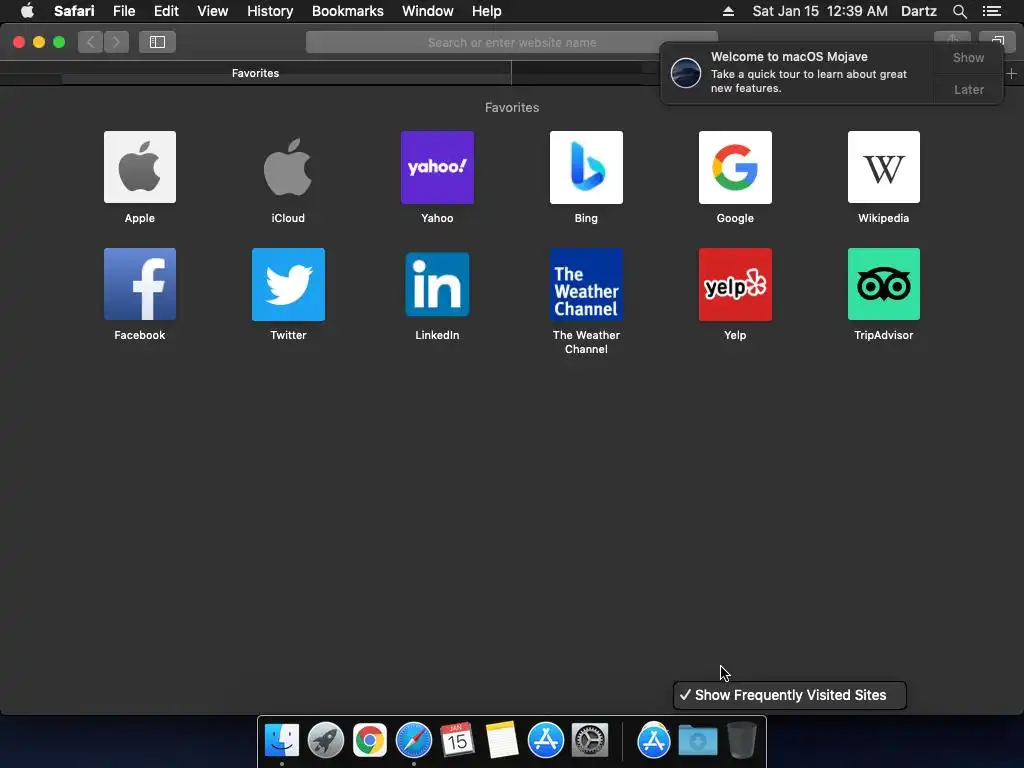Click the date and time clock

pyautogui.click(x=820, y=11)
